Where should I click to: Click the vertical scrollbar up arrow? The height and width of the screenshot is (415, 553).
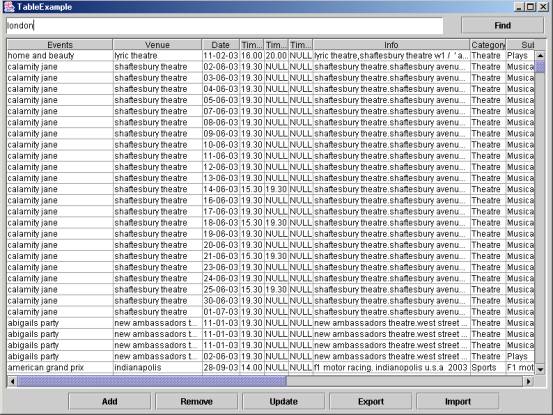[x=540, y=55]
